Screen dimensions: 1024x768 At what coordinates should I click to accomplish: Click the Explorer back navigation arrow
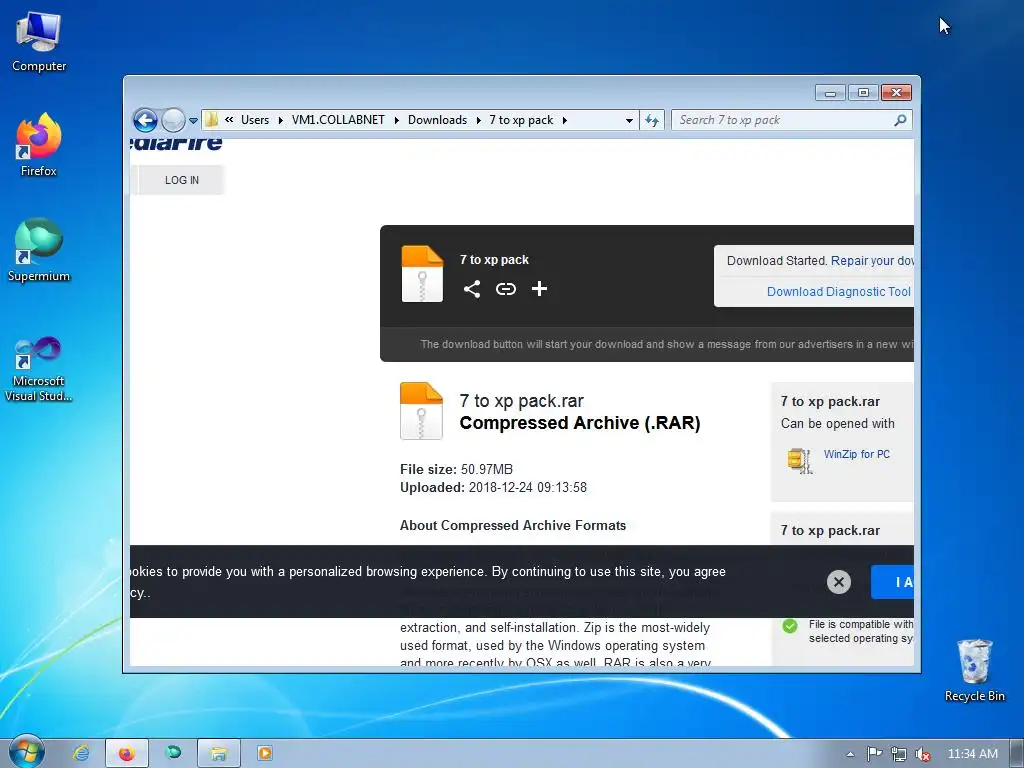click(145, 120)
